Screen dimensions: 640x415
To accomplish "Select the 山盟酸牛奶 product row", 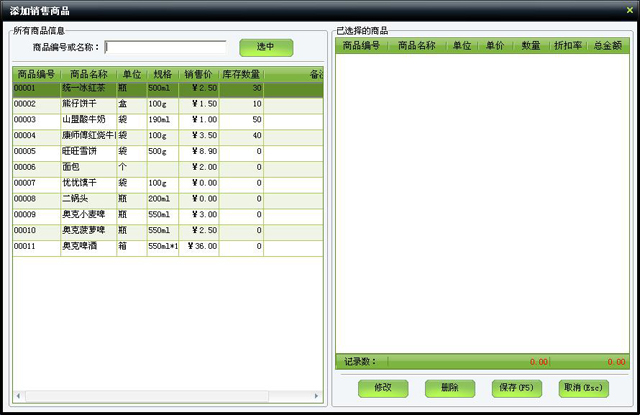I will click(x=88, y=120).
